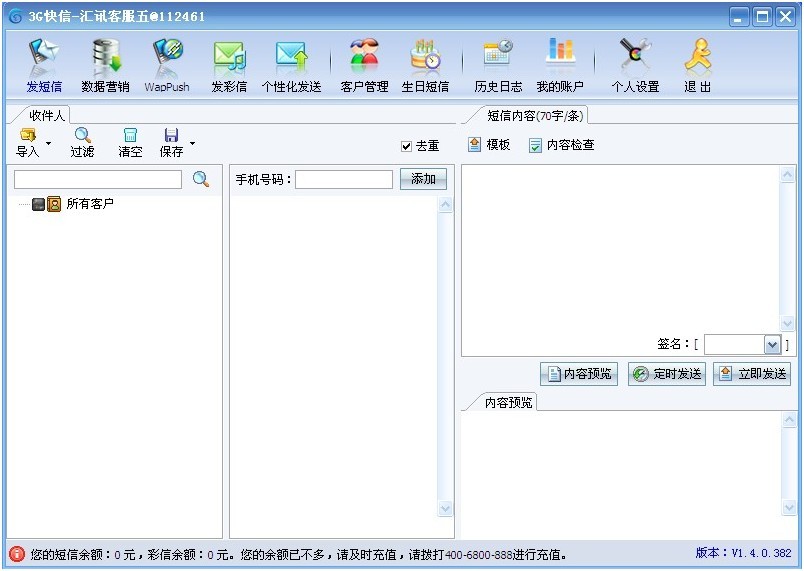Screen dimensions: 804x571
Task: Click the 清空 clear icon
Action: [130, 135]
